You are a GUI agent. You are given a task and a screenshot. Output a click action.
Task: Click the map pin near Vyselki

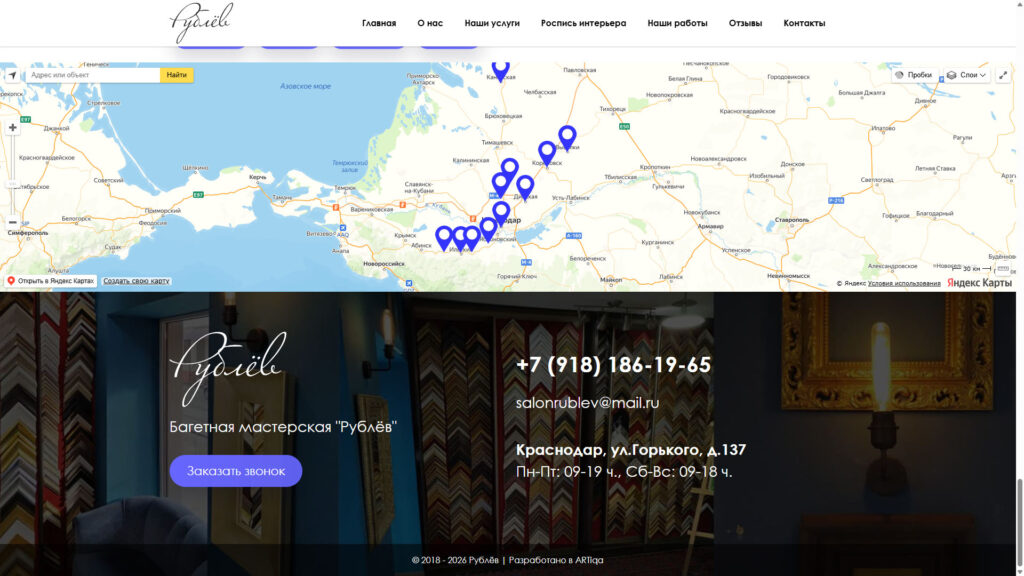[x=567, y=137]
